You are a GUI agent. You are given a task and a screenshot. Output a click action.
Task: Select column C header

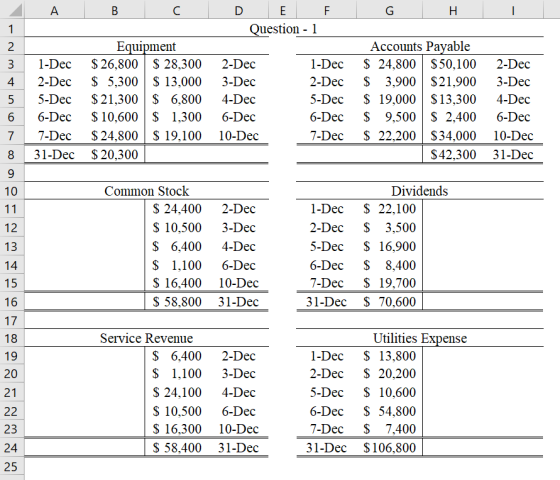[x=176, y=10]
